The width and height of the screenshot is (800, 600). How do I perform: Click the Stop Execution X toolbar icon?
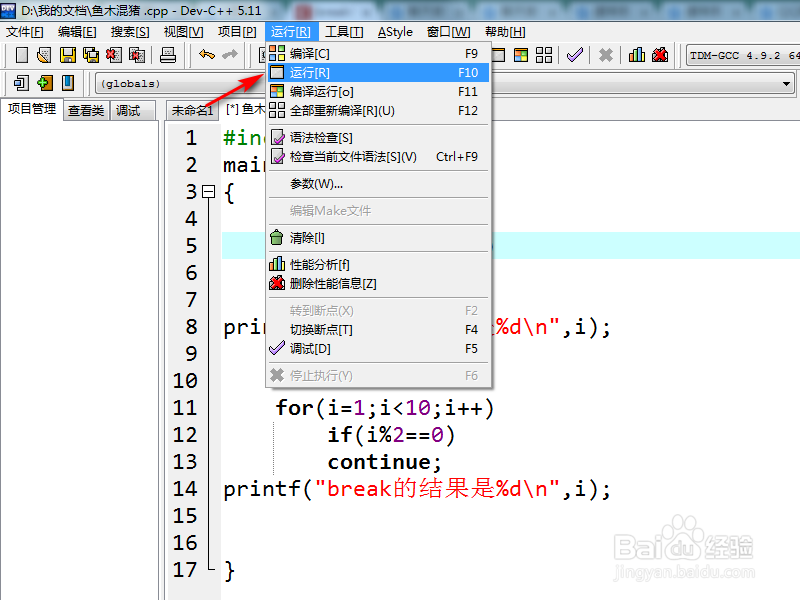[606, 55]
